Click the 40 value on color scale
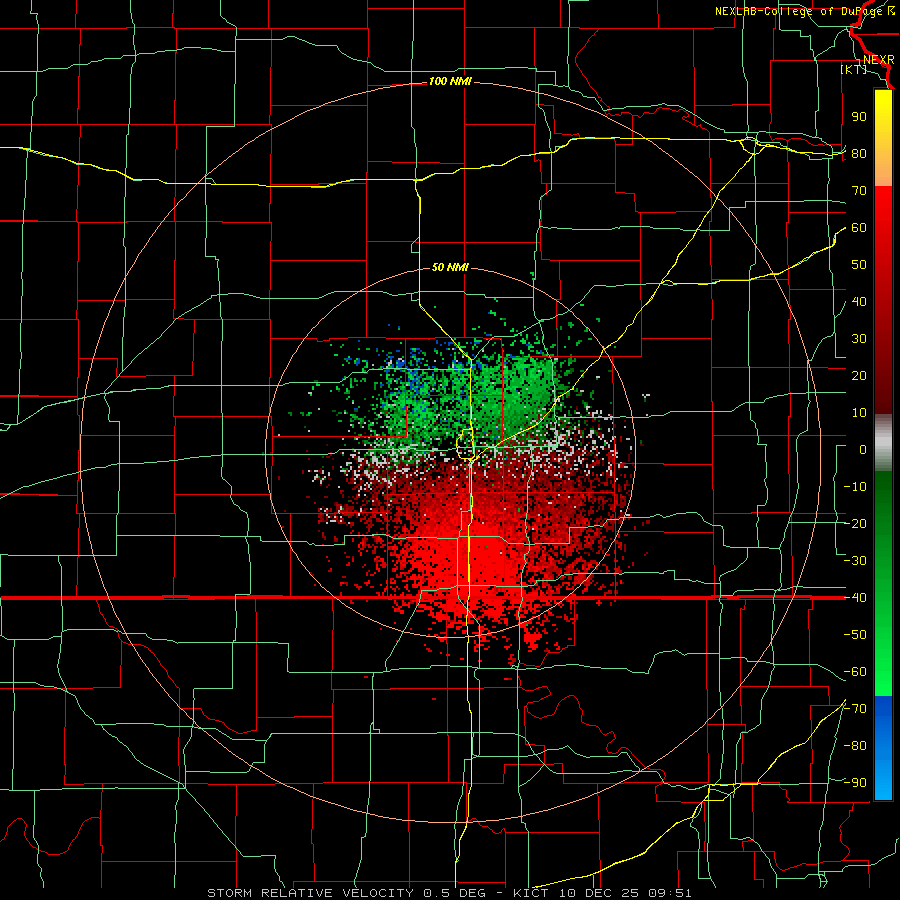 [x=859, y=301]
